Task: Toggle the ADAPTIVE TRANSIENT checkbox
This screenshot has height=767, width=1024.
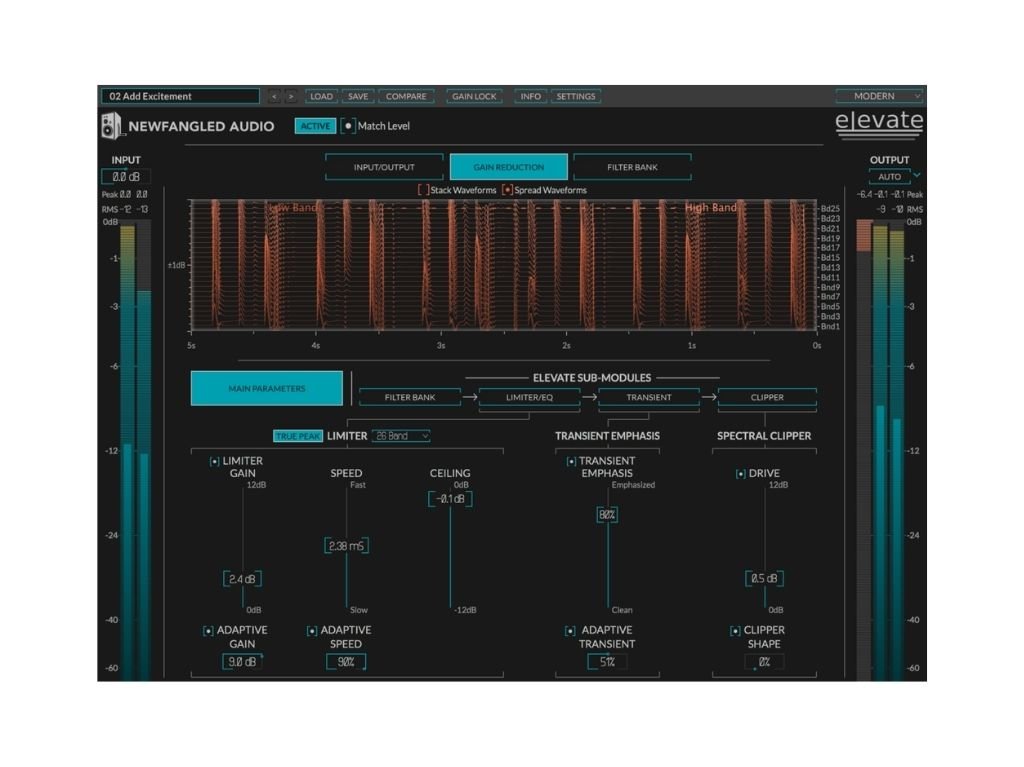Action: click(570, 630)
